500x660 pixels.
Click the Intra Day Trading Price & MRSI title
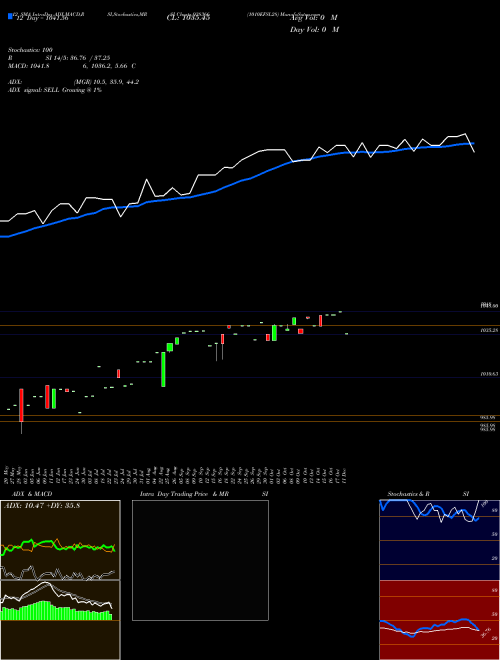(x=204, y=494)
